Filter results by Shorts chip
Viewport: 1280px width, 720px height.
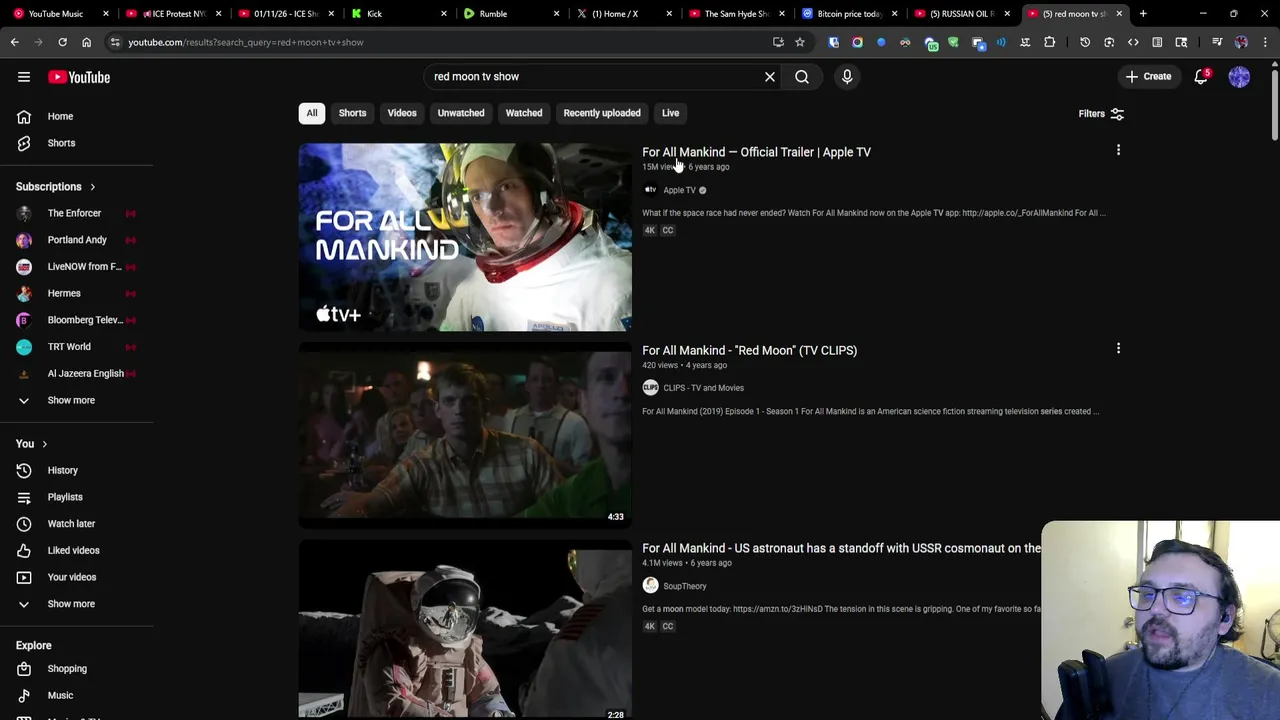click(352, 113)
